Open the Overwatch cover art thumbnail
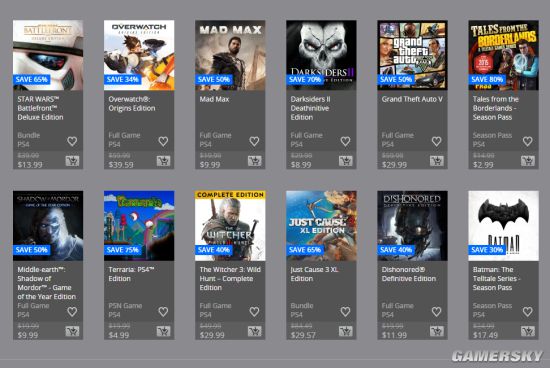550x368 pixels. click(139, 55)
